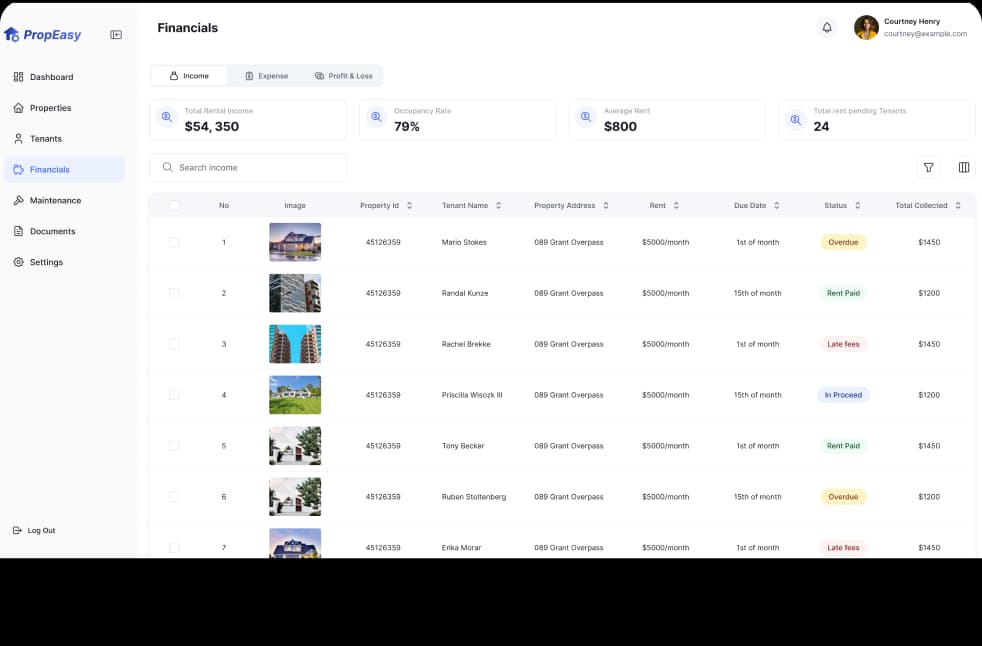Open property image in Priscilla Wisozk III row
Image resolution: width=982 pixels, height=646 pixels.
click(295, 395)
